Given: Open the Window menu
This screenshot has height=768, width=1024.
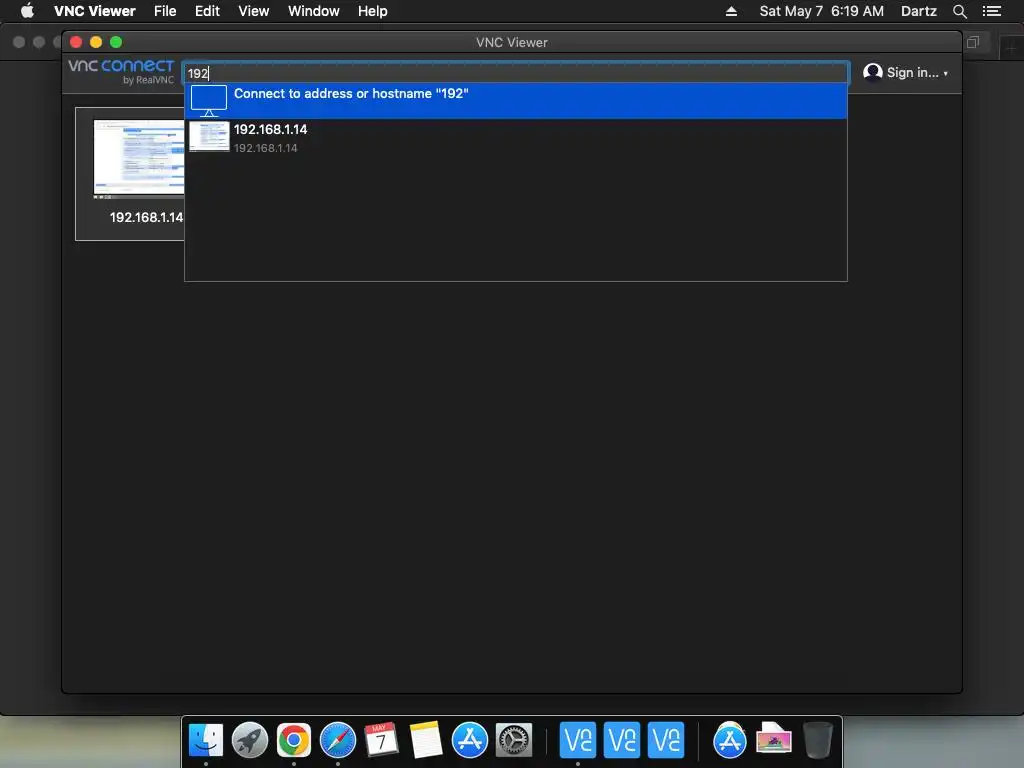Looking at the screenshot, I should [313, 11].
